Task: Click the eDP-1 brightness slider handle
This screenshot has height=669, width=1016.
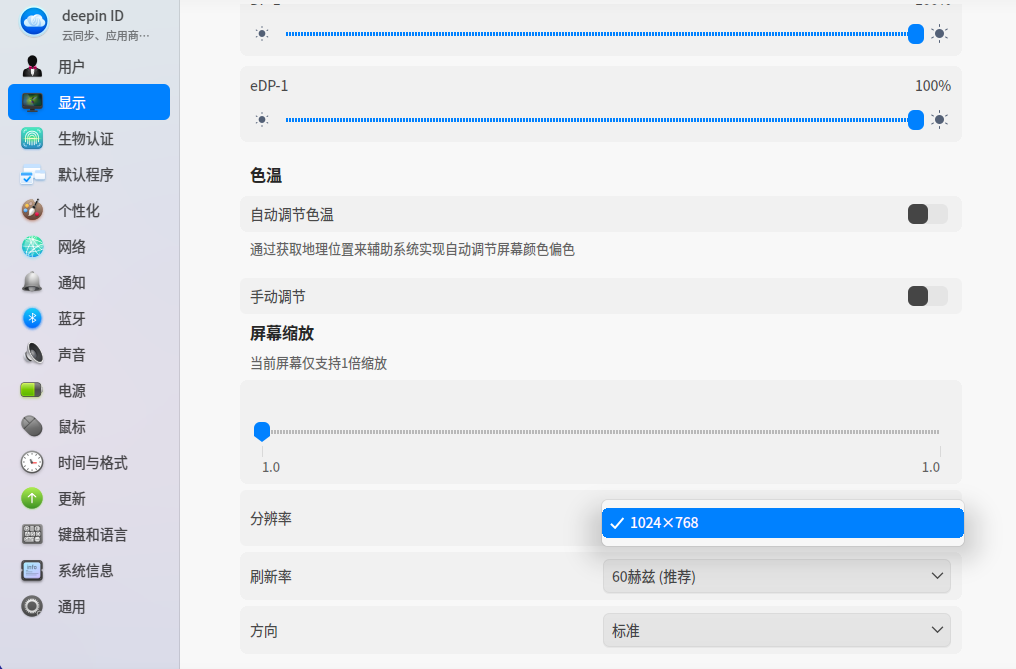Action: [916, 119]
